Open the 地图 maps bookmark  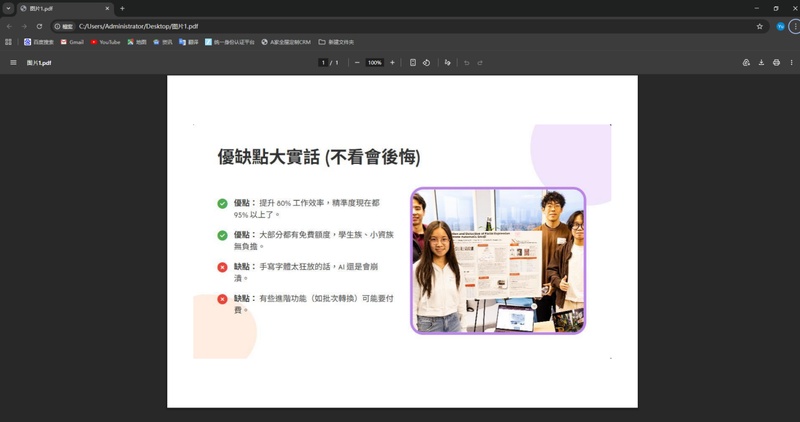137,42
